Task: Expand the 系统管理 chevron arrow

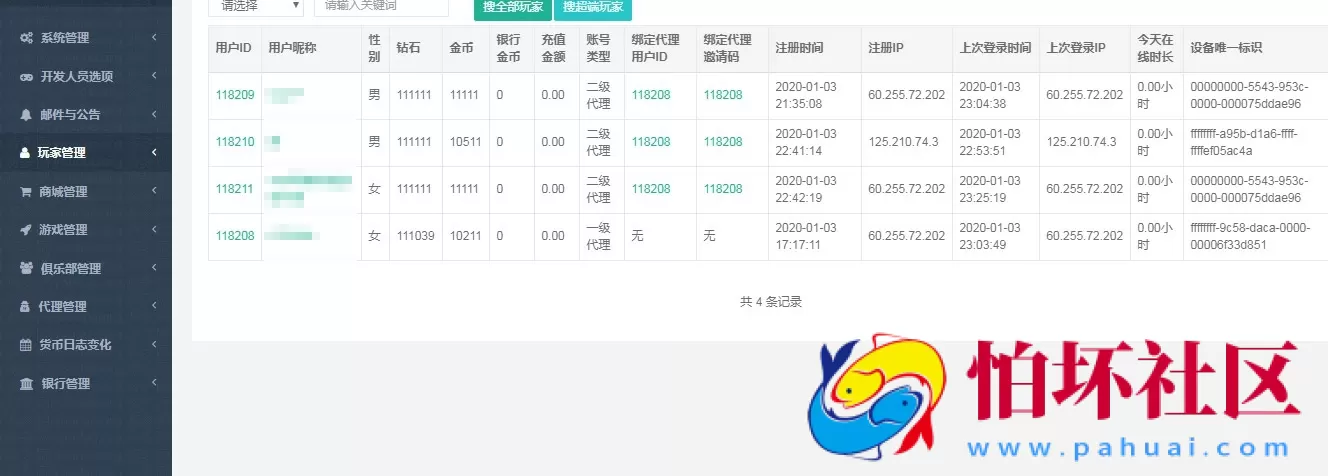Action: 154,38
